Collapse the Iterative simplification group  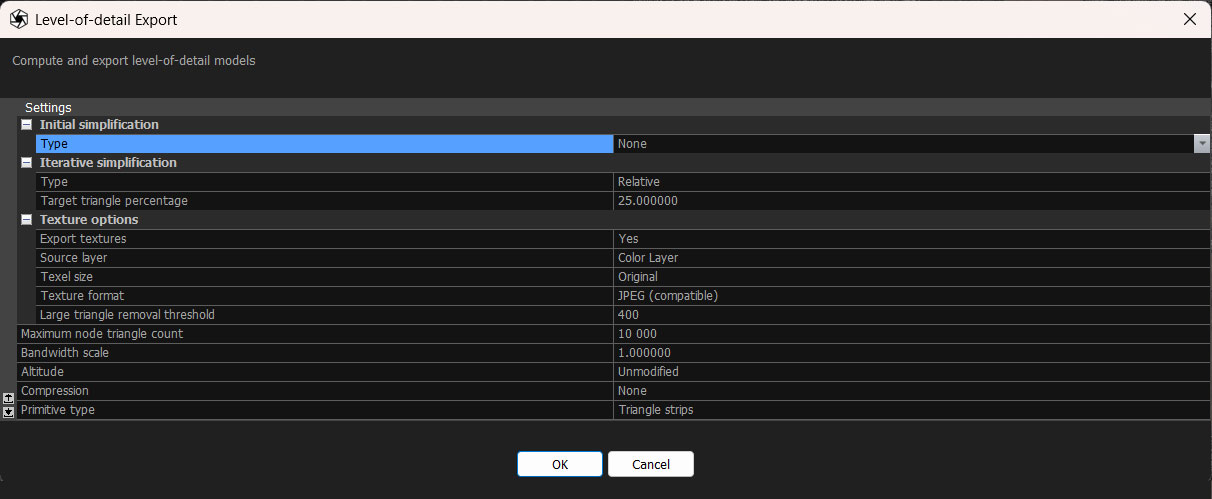pos(27,163)
